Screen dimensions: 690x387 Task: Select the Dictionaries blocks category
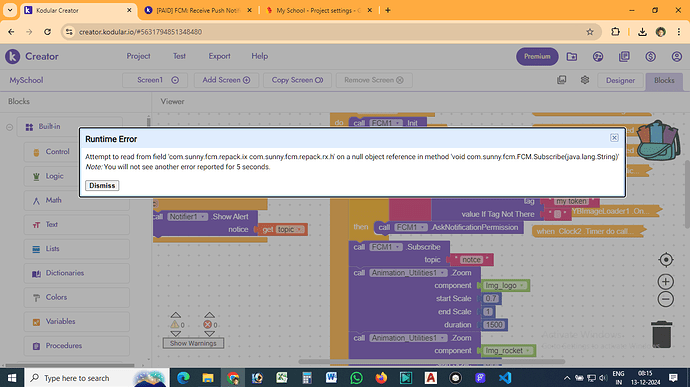click(x=77, y=273)
